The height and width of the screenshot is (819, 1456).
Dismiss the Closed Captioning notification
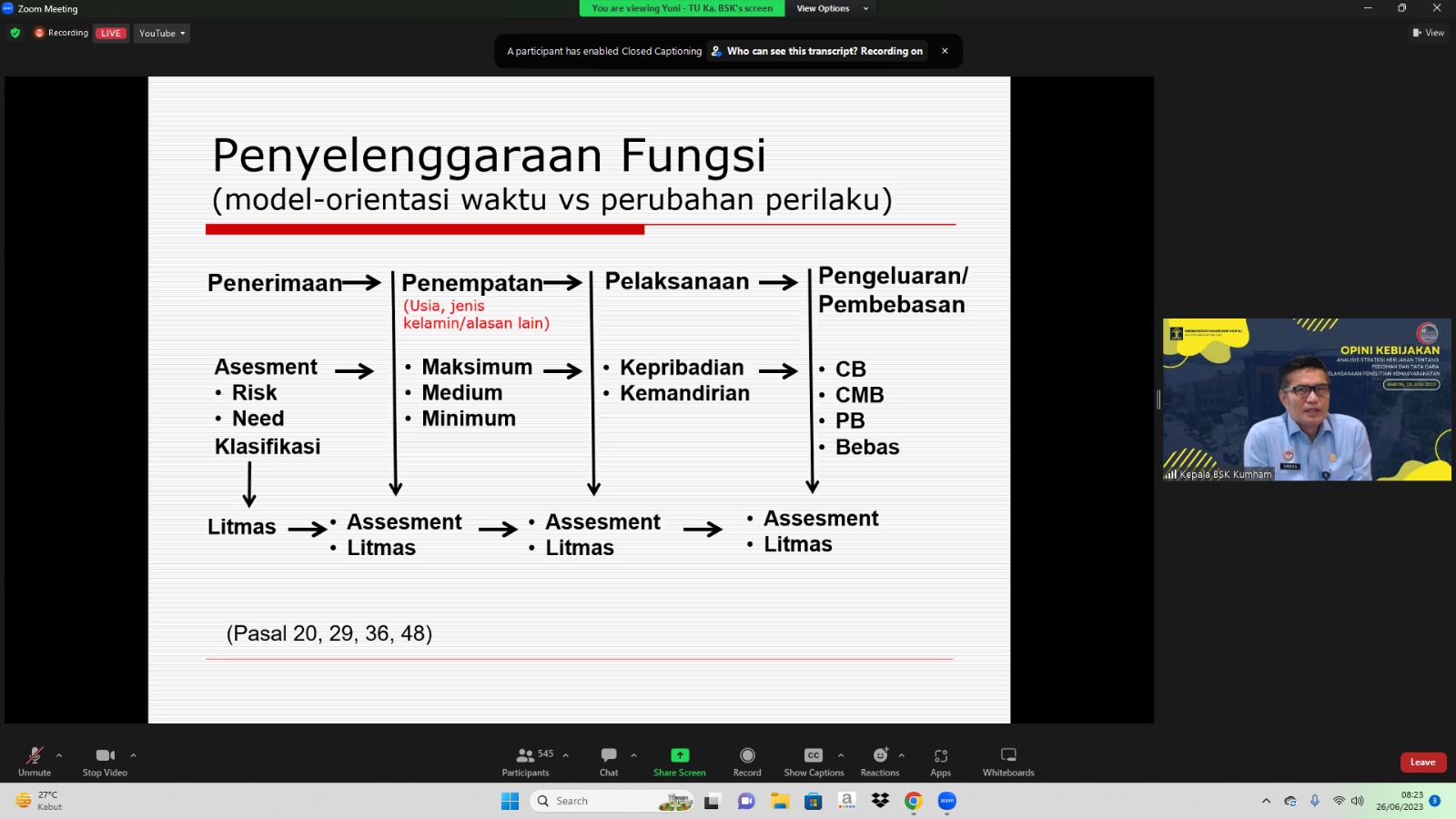click(x=945, y=51)
